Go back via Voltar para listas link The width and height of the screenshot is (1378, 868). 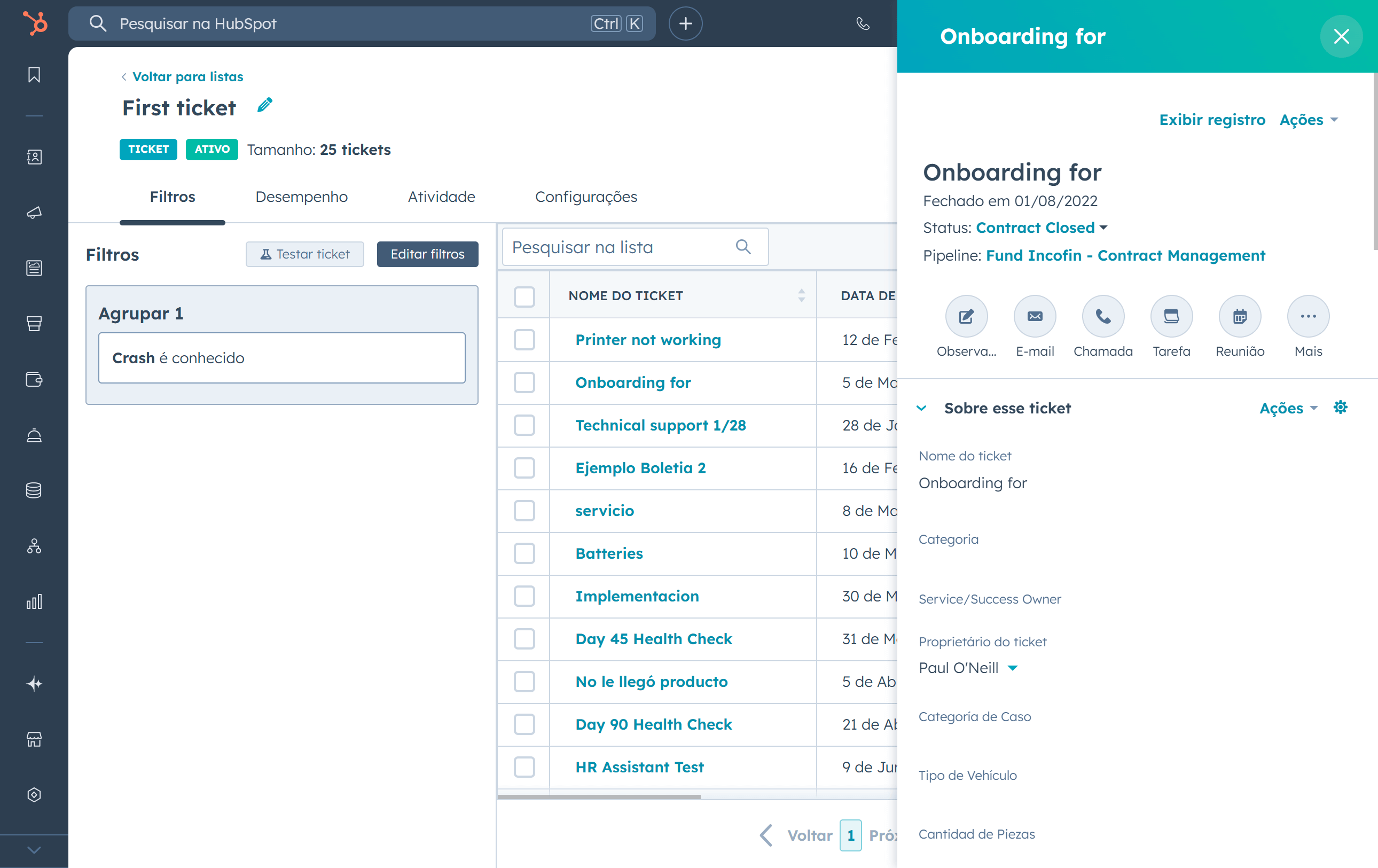click(183, 77)
